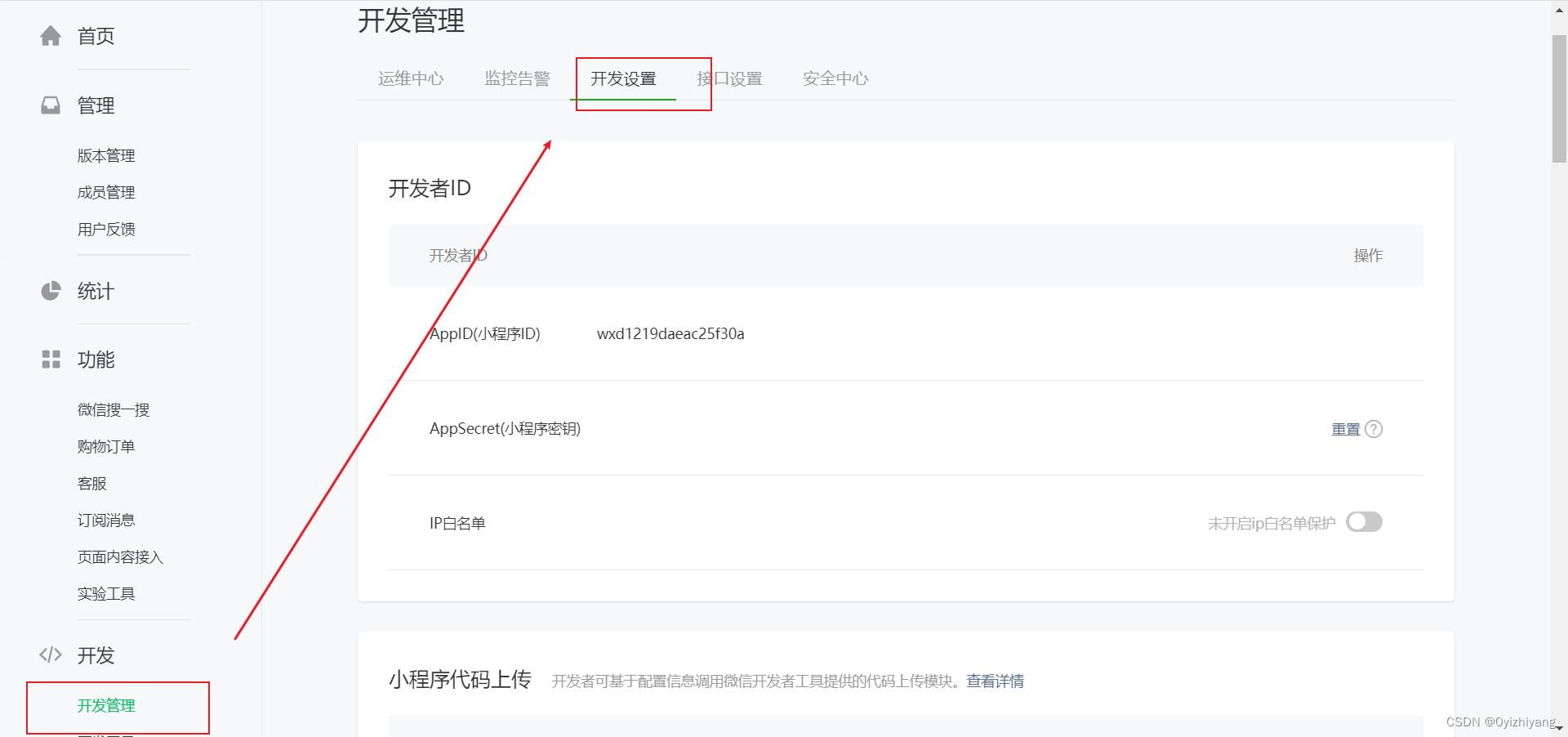Click the 小程序代码上传 section heading
Viewport: 1568px width, 737px height.
pos(460,679)
